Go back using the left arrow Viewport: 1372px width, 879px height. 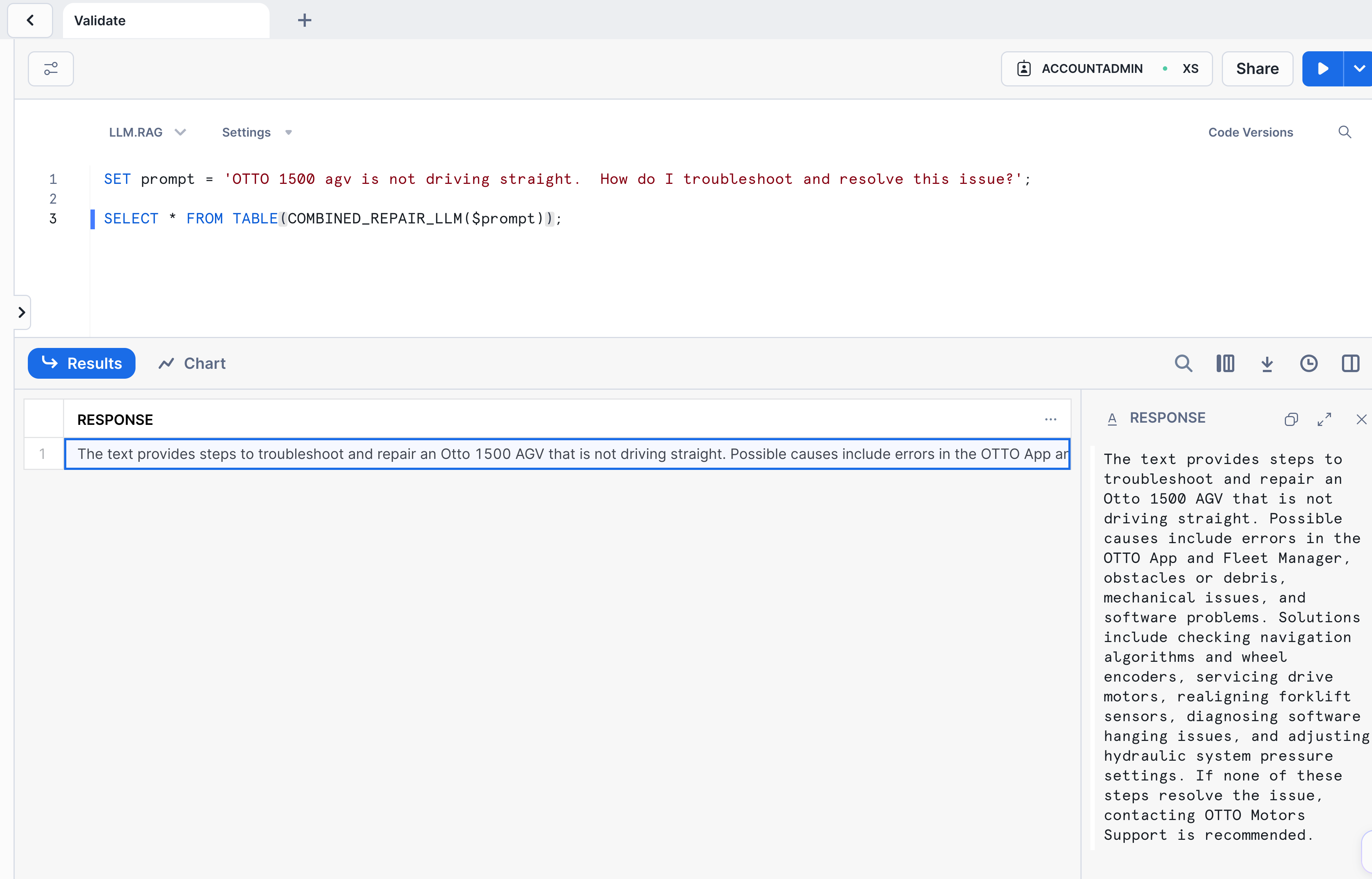click(30, 21)
